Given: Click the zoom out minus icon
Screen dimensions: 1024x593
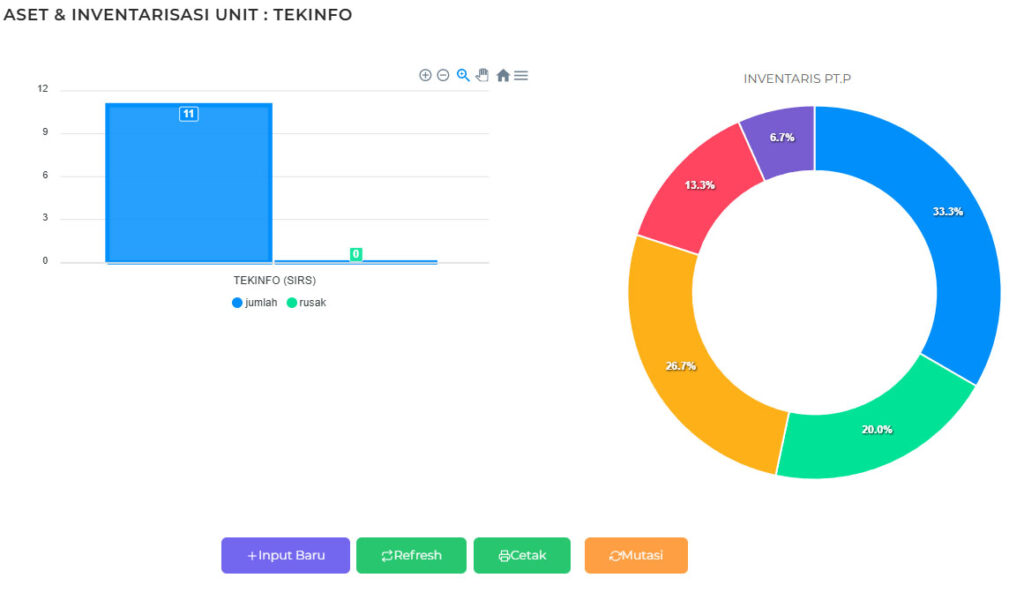Looking at the screenshot, I should pos(443,75).
